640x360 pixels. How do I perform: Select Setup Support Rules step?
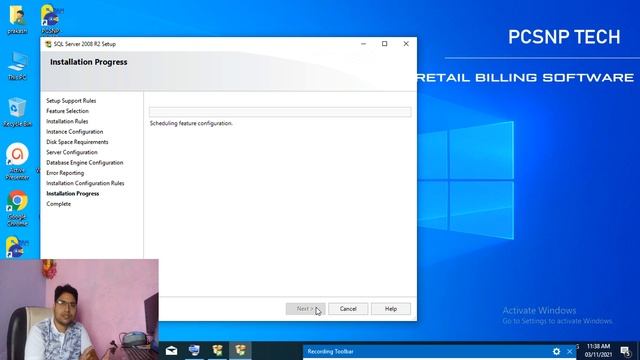coord(71,100)
